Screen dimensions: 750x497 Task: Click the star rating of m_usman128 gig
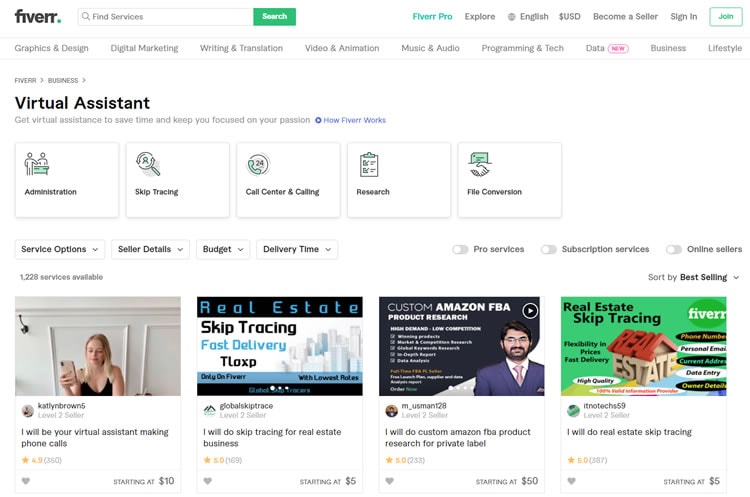[x=405, y=460]
